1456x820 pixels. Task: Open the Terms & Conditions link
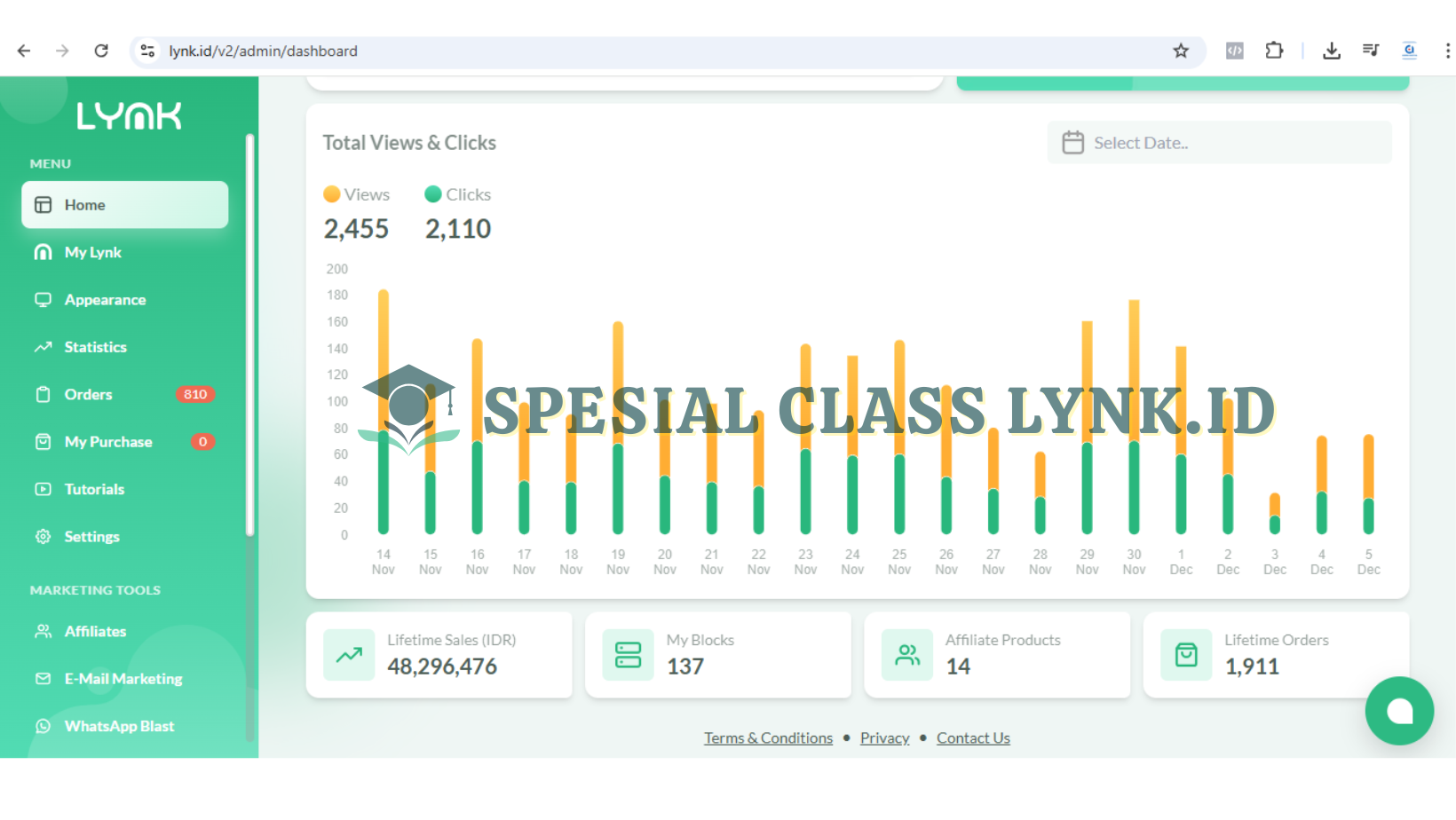click(x=768, y=737)
